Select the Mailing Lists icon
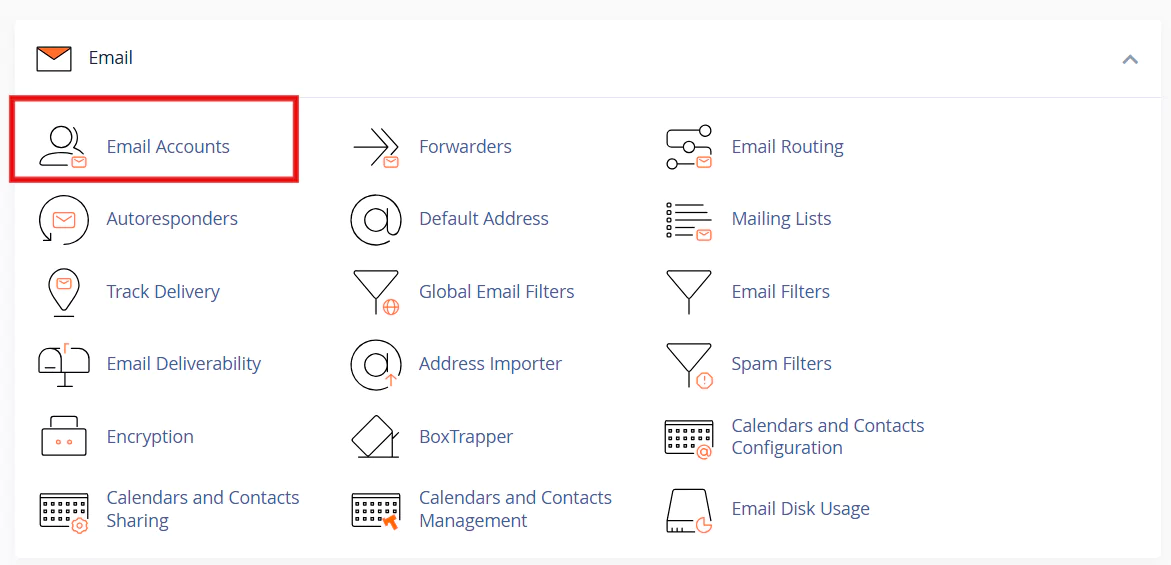Viewport: 1171px width, 565px height. (688, 221)
